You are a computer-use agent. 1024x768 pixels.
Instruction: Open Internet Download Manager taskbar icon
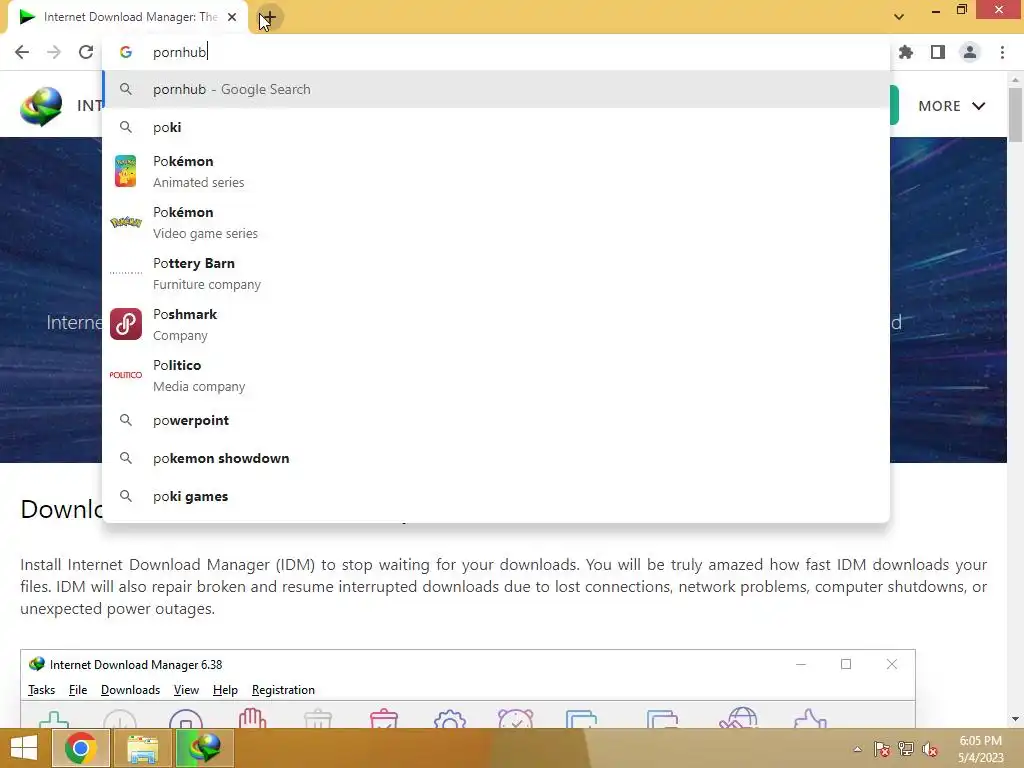point(204,748)
